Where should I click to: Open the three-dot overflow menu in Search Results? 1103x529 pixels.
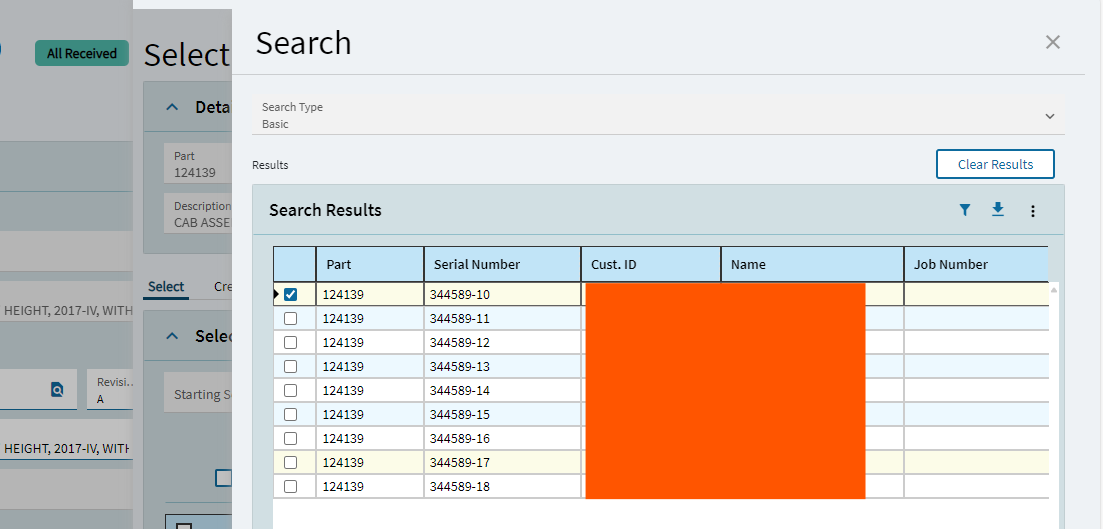click(x=1033, y=211)
